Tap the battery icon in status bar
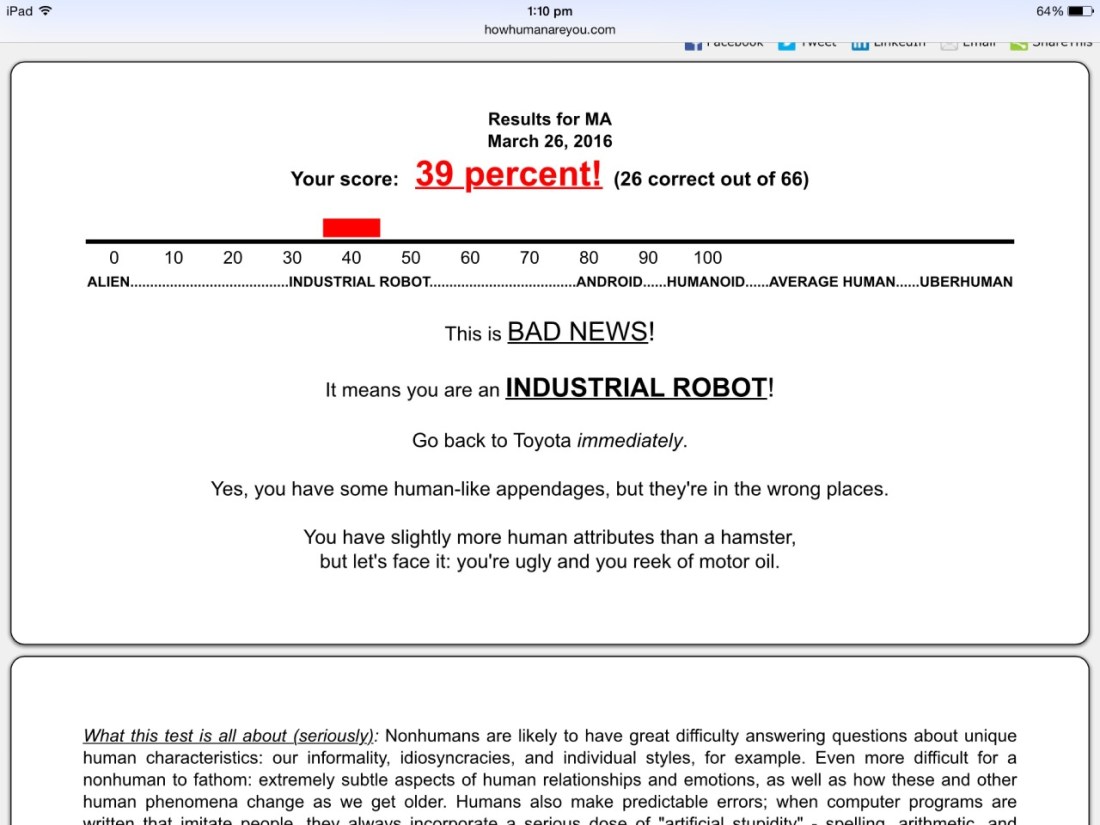1100x825 pixels. 1080,11
